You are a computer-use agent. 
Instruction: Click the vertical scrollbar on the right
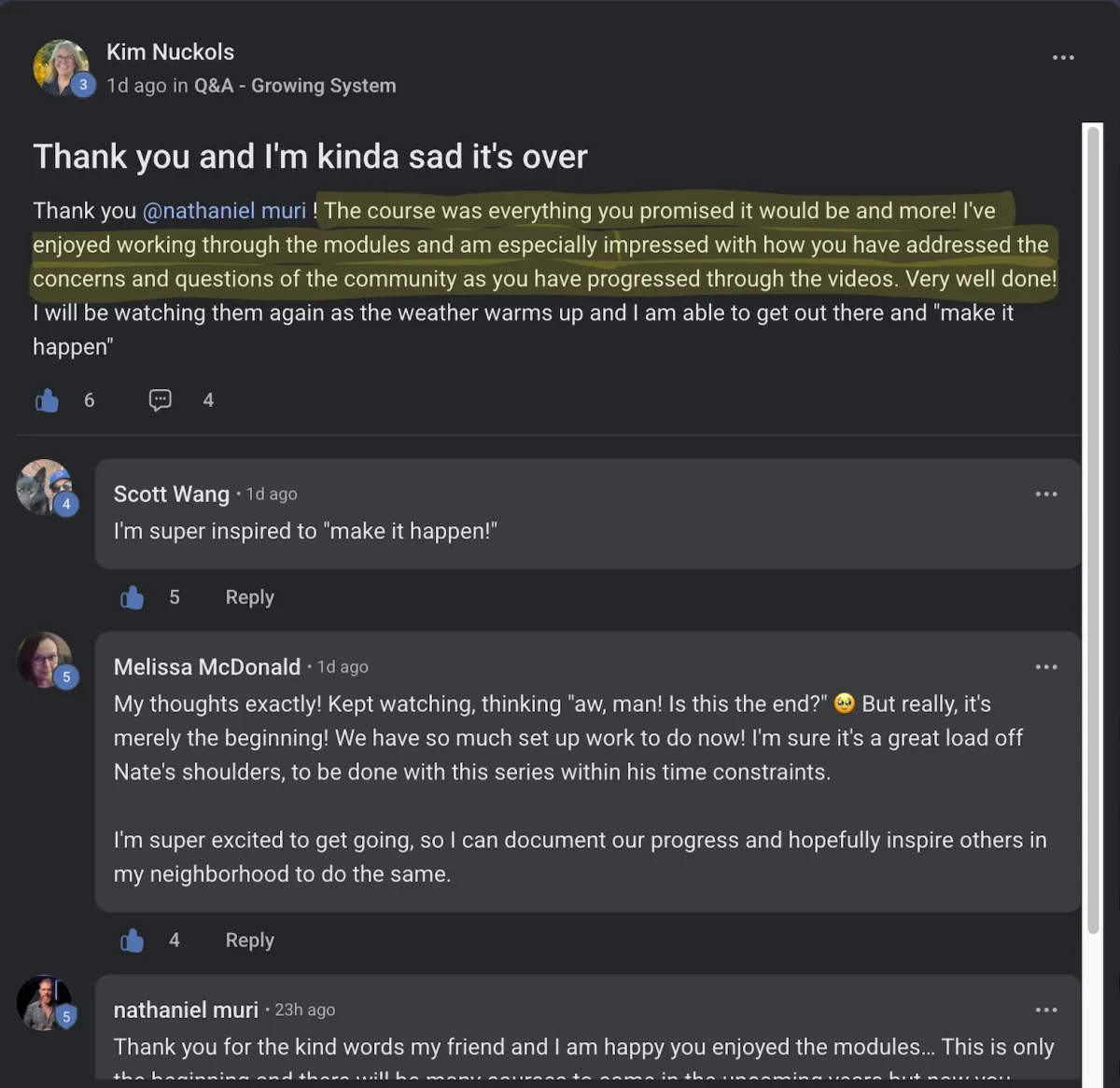pyautogui.click(x=1092, y=523)
